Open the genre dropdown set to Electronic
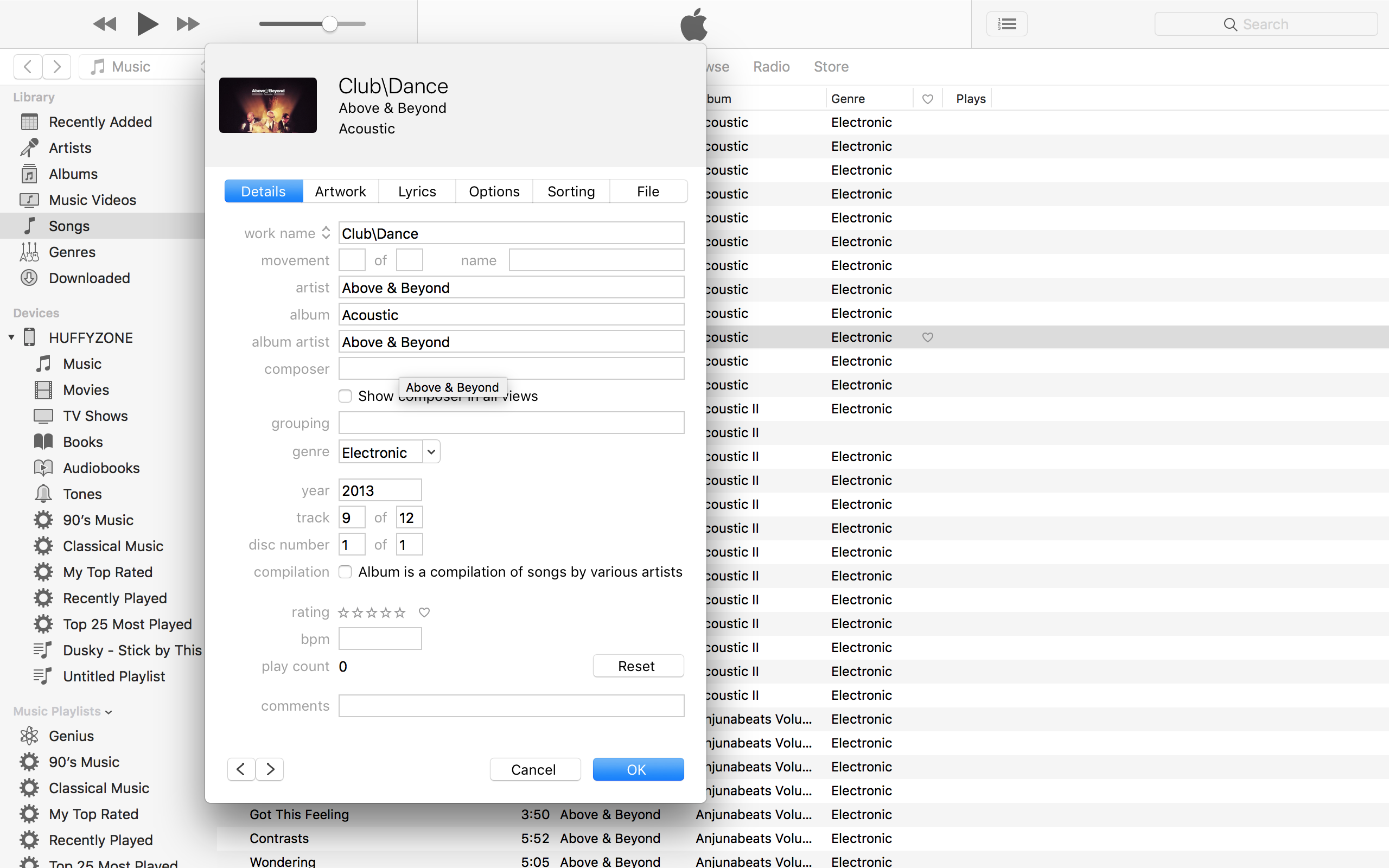The image size is (1389, 868). [x=430, y=451]
